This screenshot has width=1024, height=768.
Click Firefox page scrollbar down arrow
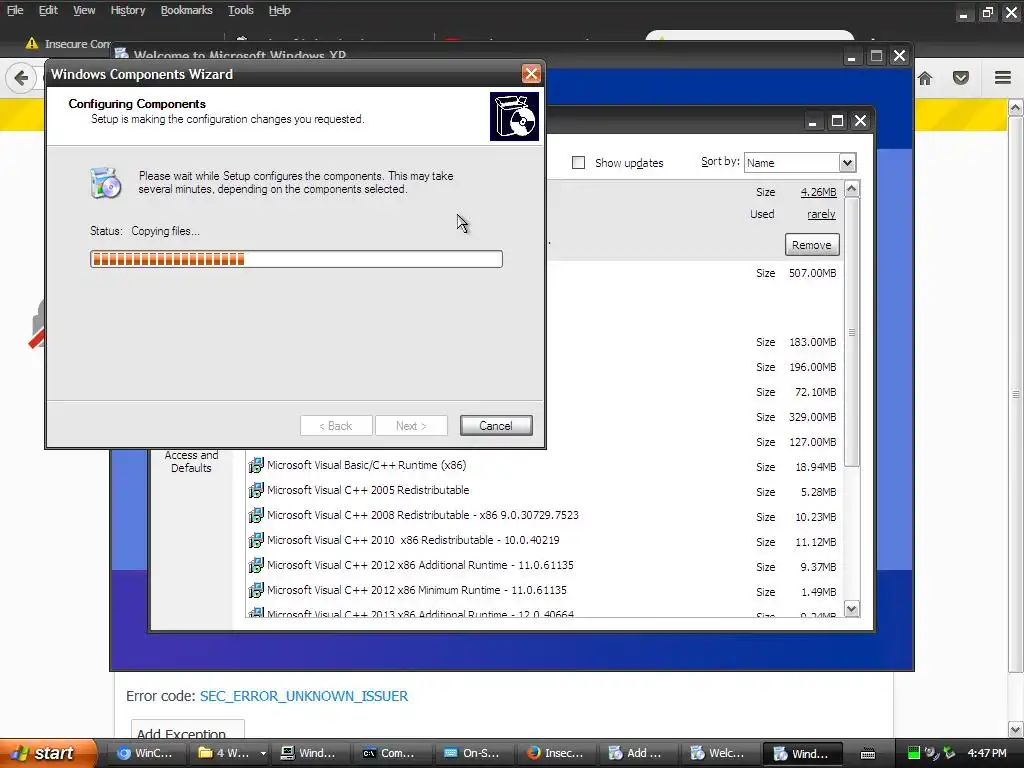1016,729
